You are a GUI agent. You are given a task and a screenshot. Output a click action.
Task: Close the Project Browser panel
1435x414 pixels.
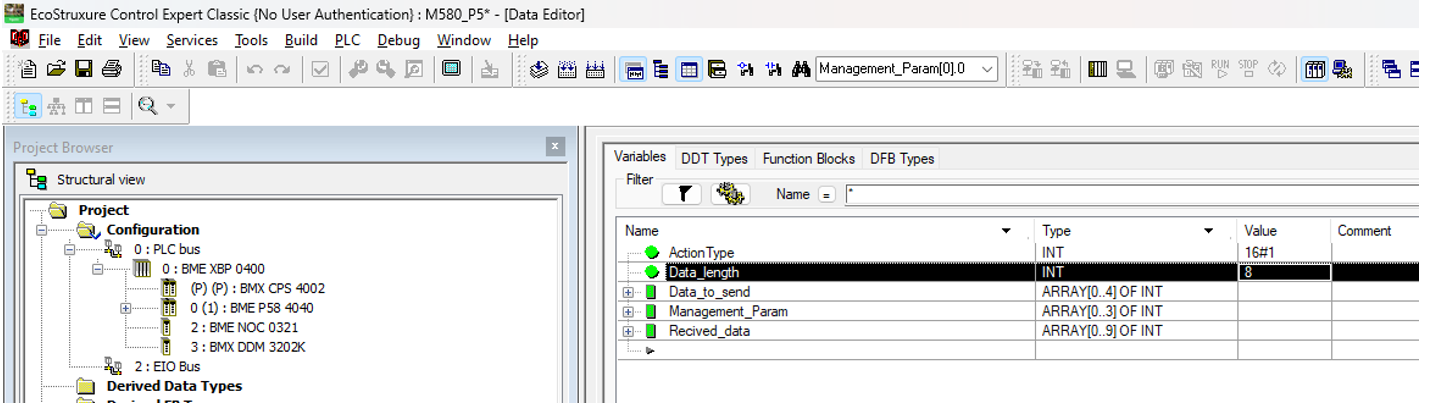[x=555, y=147]
